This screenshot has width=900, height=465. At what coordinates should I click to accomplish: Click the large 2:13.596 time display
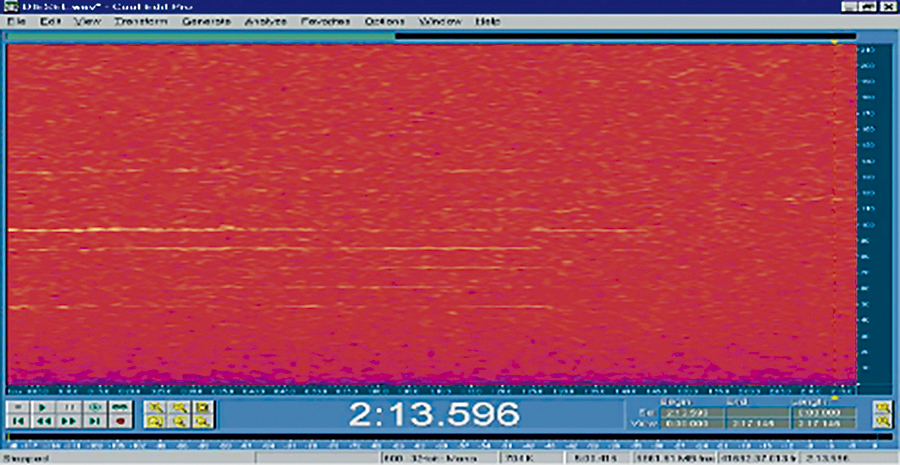434,413
